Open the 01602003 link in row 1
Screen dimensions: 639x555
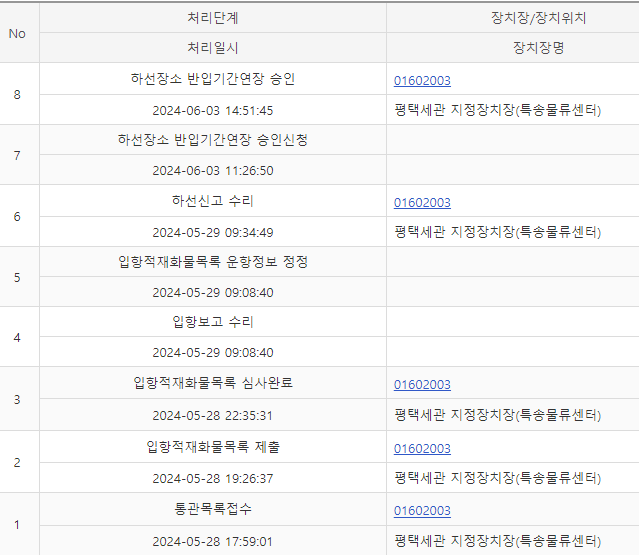[x=422, y=511]
